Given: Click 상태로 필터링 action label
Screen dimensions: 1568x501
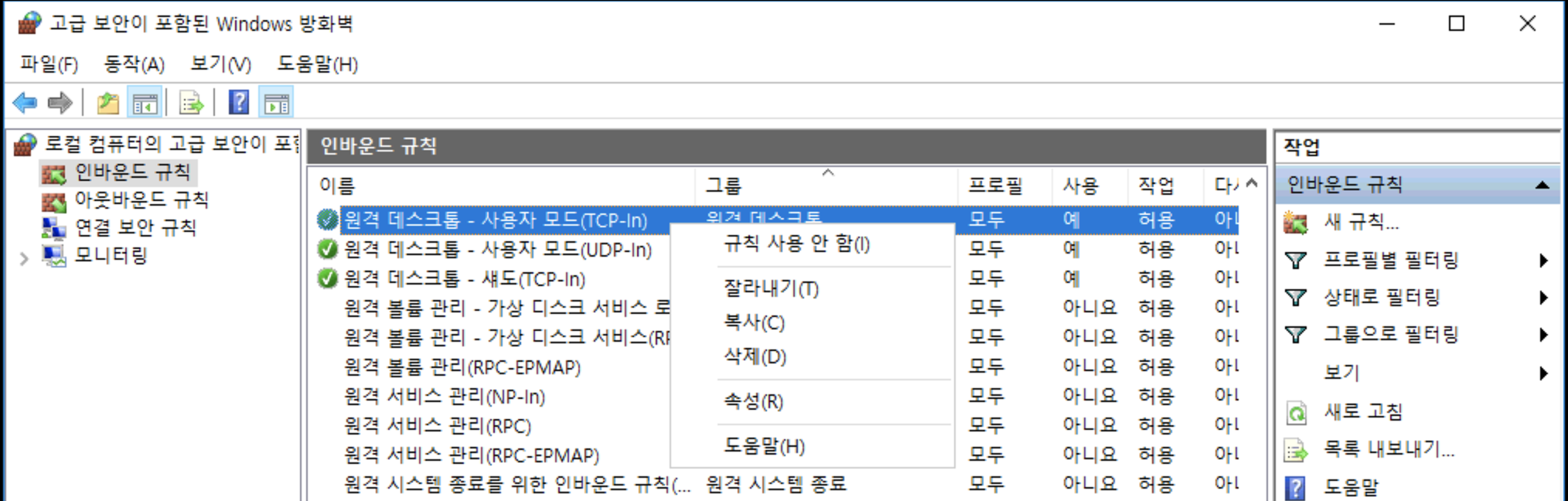Looking at the screenshot, I should [1382, 297].
